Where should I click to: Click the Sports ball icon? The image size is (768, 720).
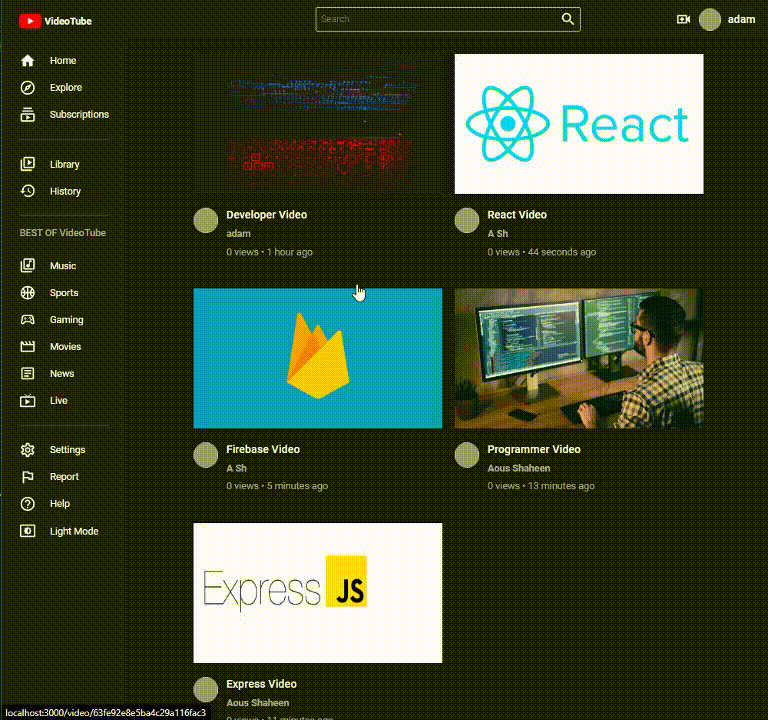tap(27, 292)
